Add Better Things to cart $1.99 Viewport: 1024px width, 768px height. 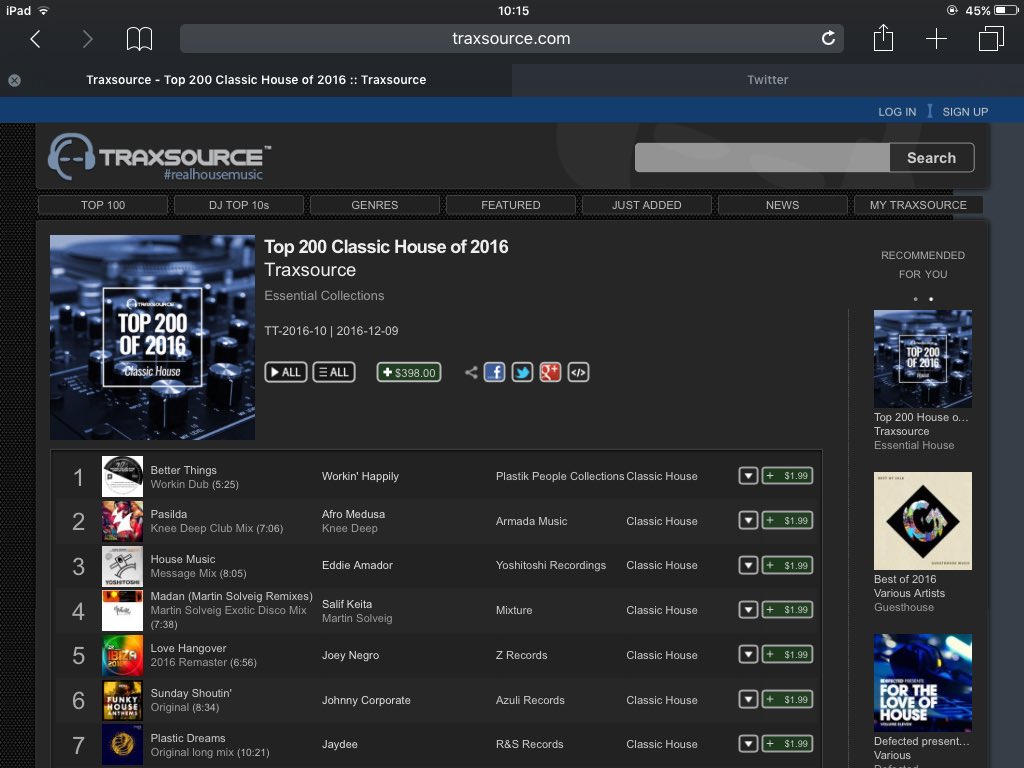788,476
